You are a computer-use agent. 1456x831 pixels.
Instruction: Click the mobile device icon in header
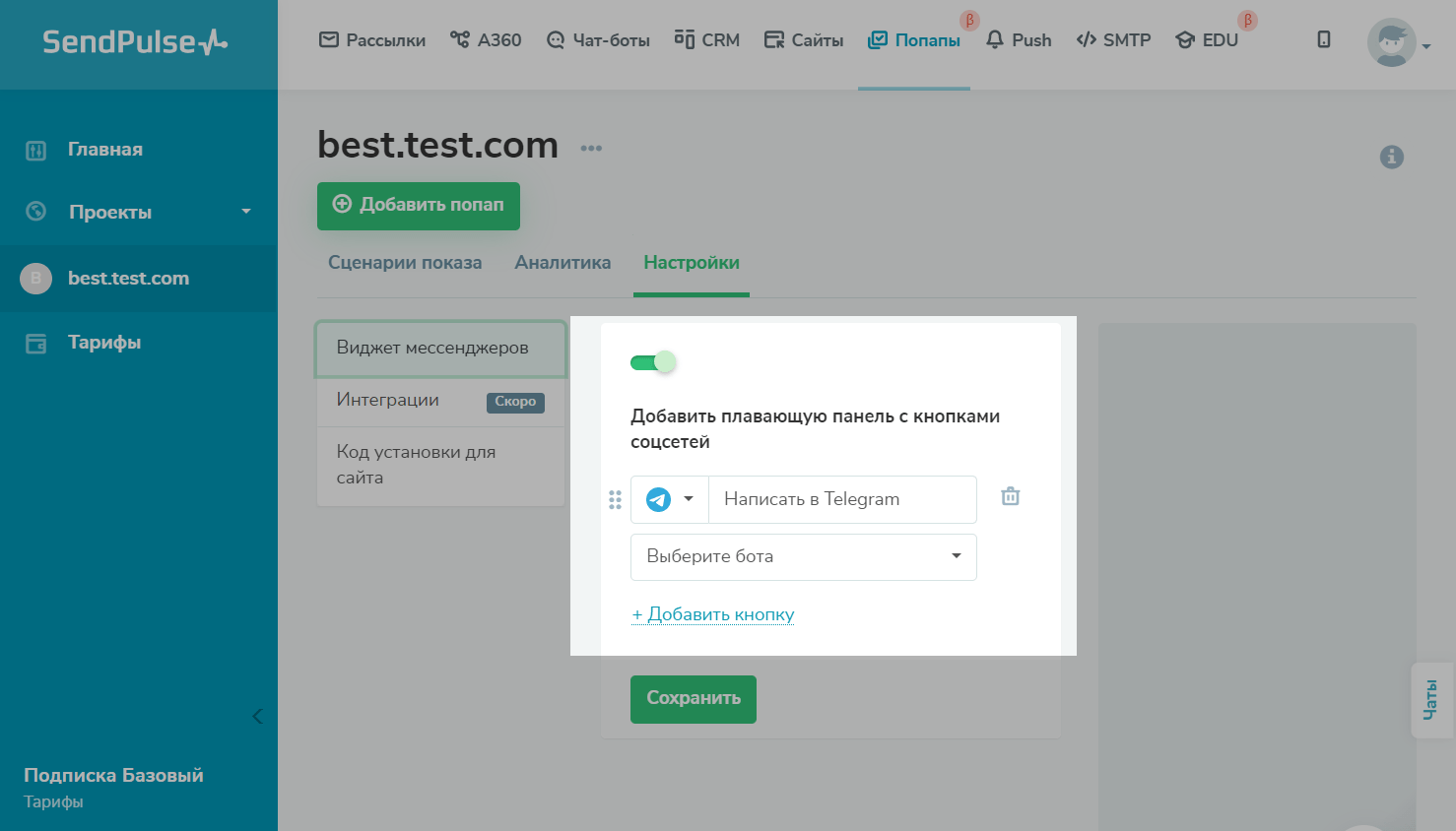pyautogui.click(x=1324, y=39)
